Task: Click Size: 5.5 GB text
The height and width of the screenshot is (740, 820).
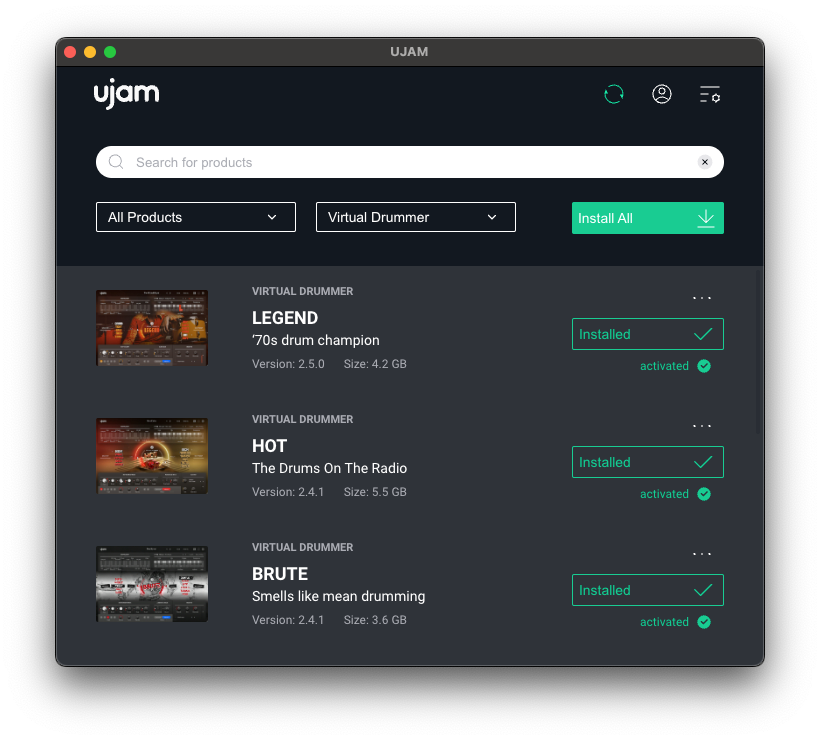Action: tap(375, 492)
